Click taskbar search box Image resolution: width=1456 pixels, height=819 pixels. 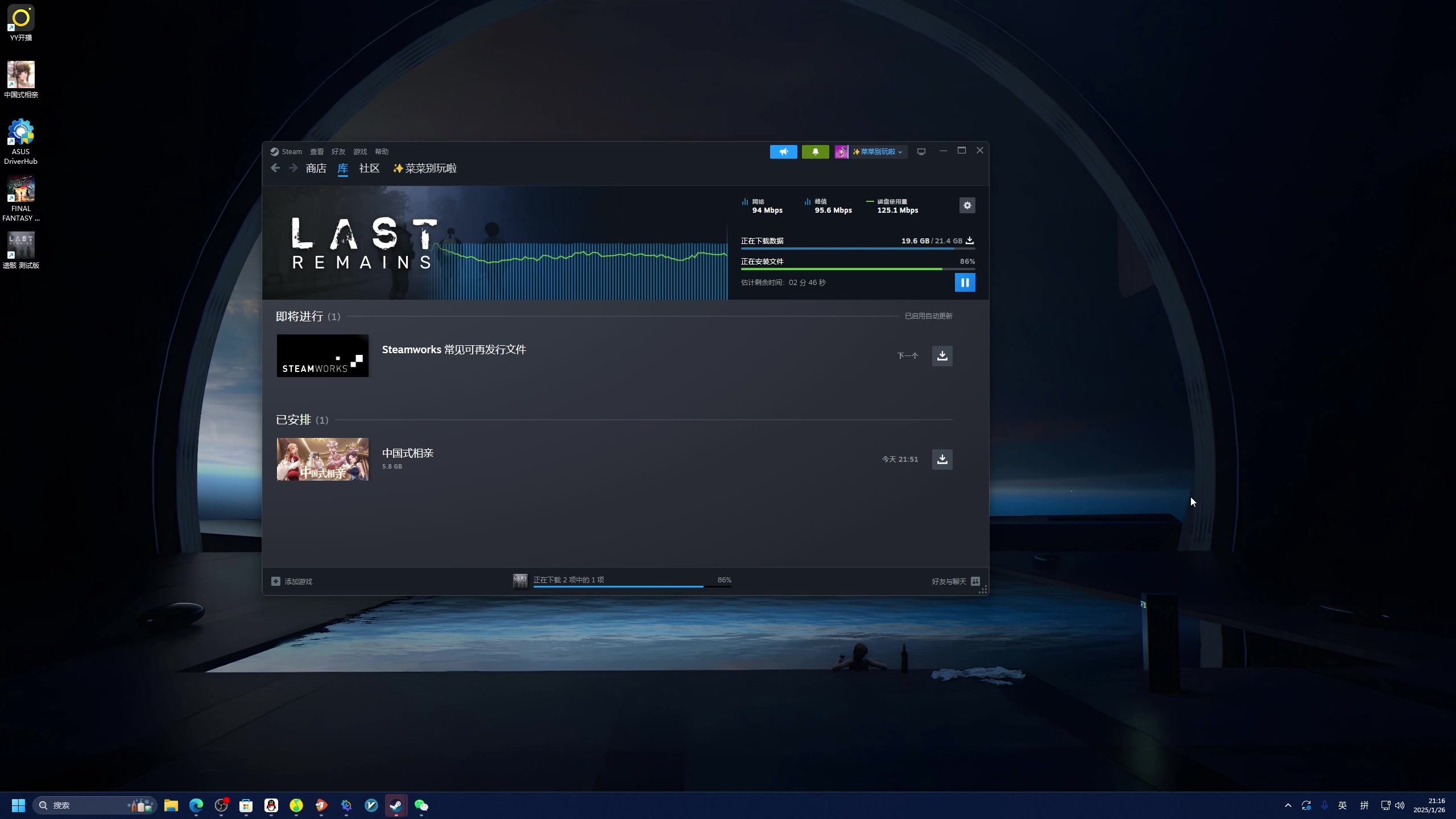tap(94, 805)
